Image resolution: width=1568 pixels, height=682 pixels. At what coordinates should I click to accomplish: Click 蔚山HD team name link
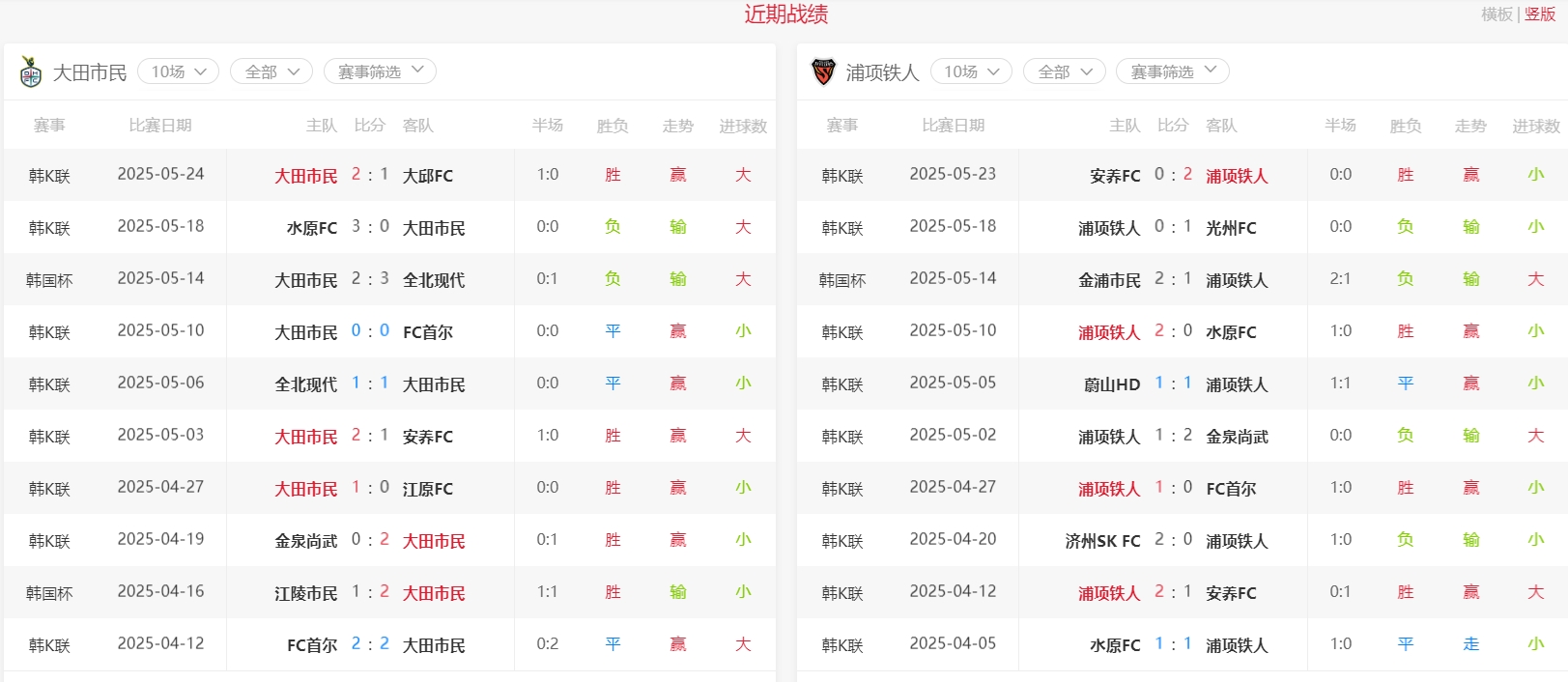[1111, 384]
